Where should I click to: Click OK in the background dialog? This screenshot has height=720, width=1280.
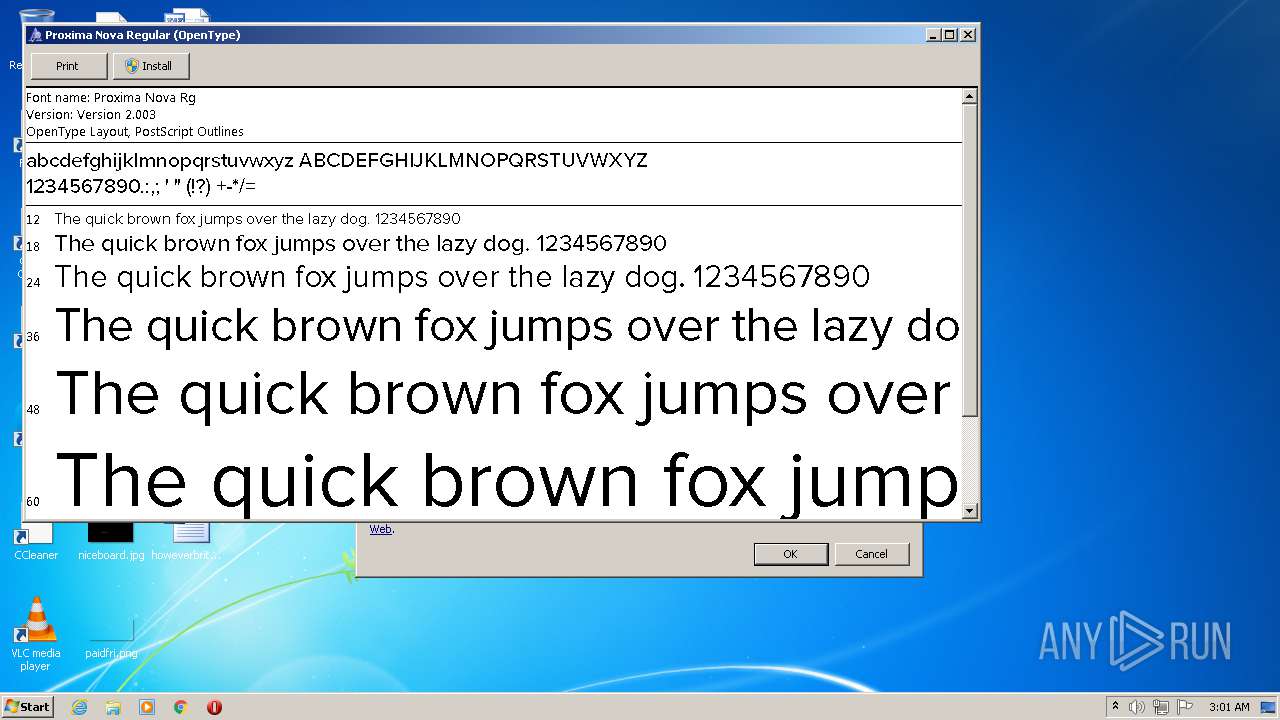pos(790,554)
